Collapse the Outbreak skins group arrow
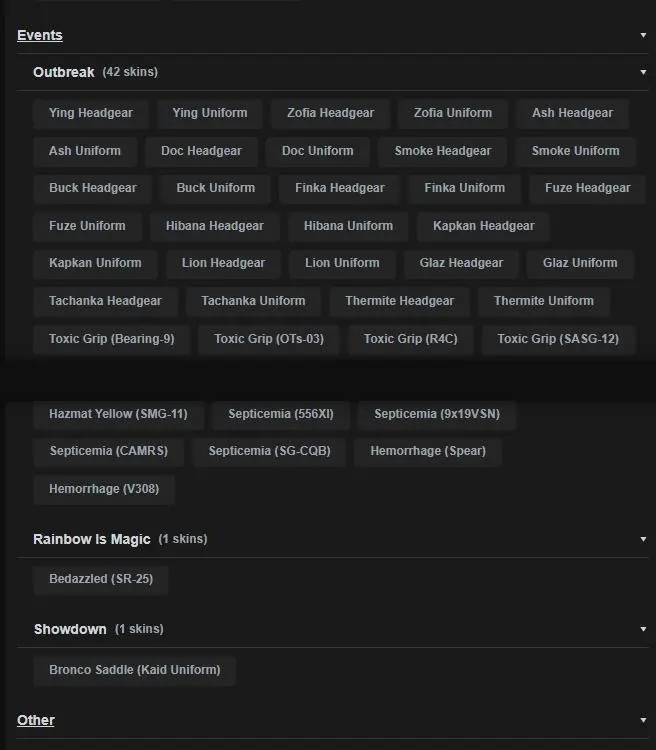Viewport: 656px width, 750px height. tap(643, 72)
